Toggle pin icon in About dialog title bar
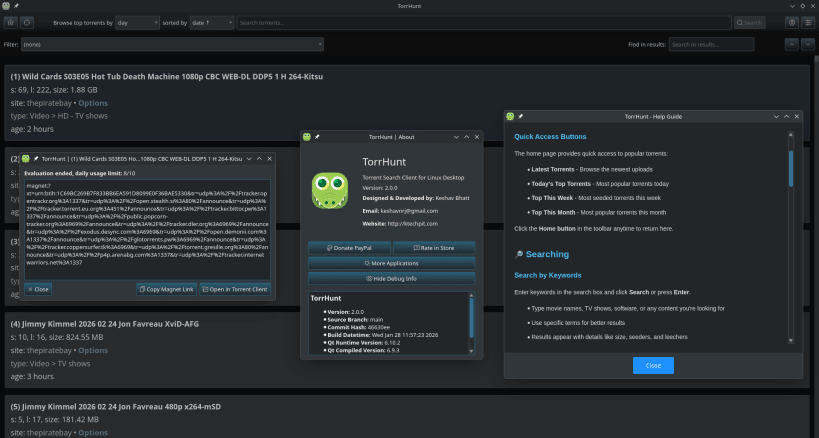The image size is (819, 438). pyautogui.click(x=317, y=137)
